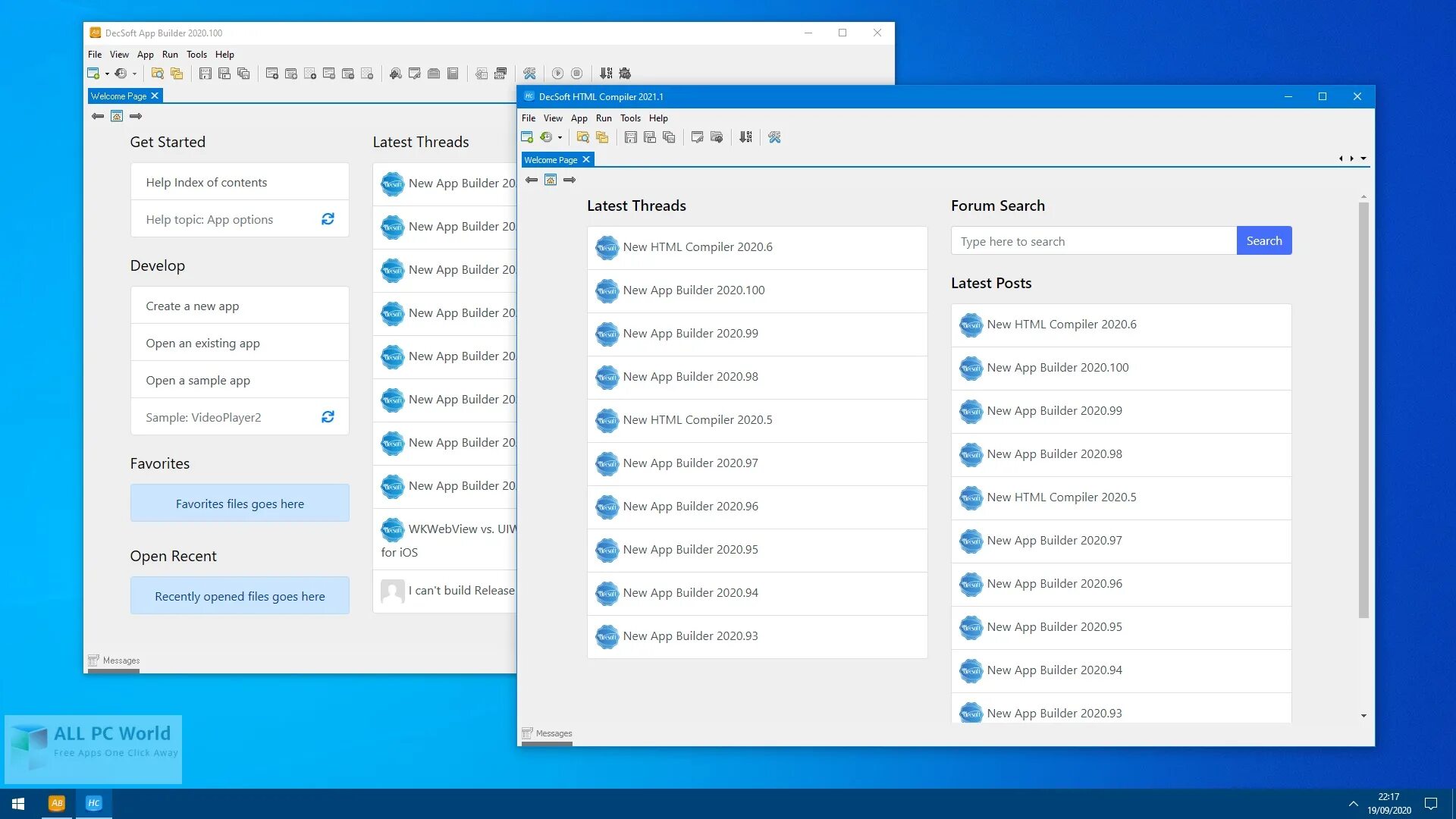Click back arrow in App Builder Welcome Page
Screen dimensions: 1456x819
click(x=98, y=116)
